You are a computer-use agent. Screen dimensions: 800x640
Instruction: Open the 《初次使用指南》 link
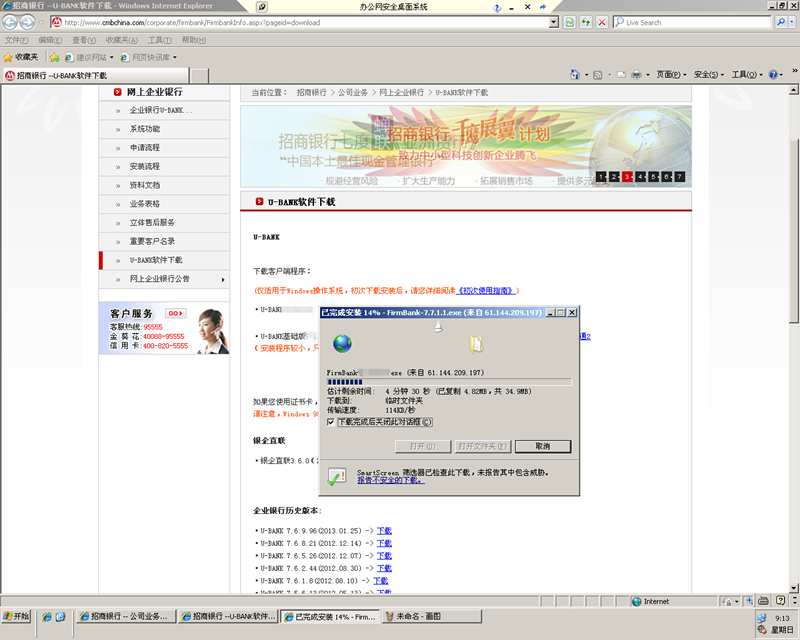click(x=486, y=290)
